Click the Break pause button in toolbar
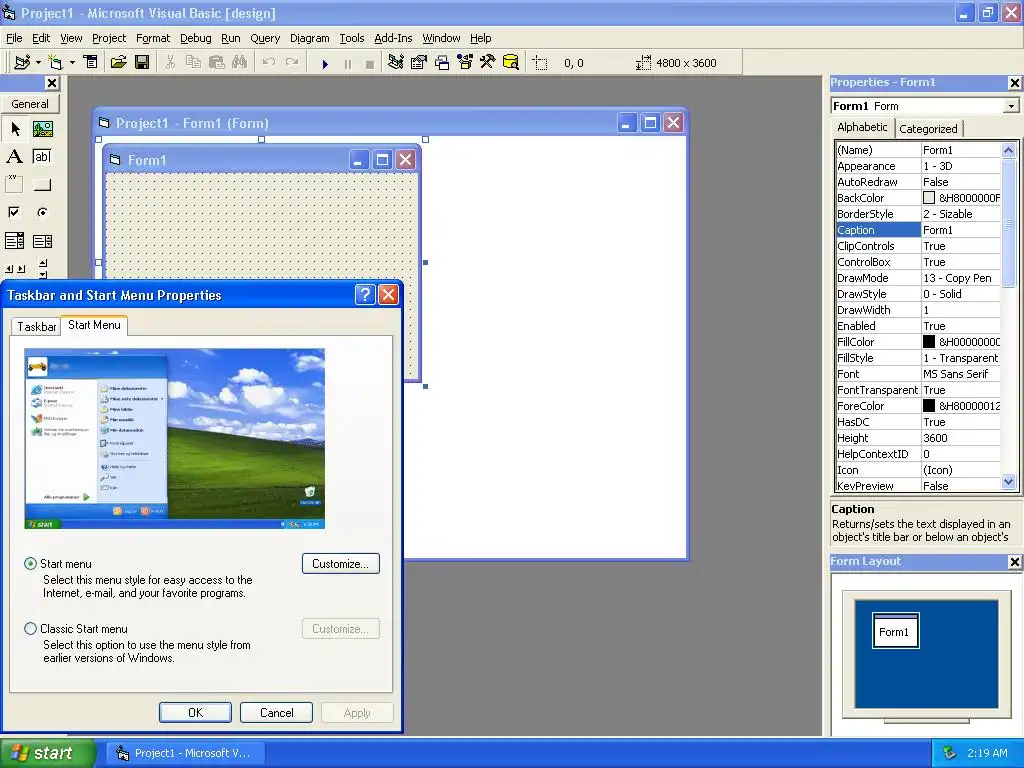1024x768 pixels. 347,63
